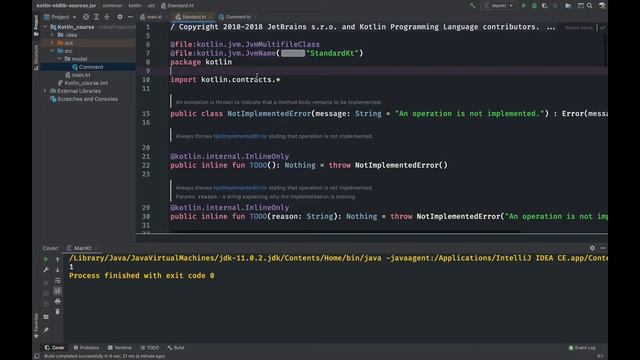Select Scratches and Consoles

(84, 99)
